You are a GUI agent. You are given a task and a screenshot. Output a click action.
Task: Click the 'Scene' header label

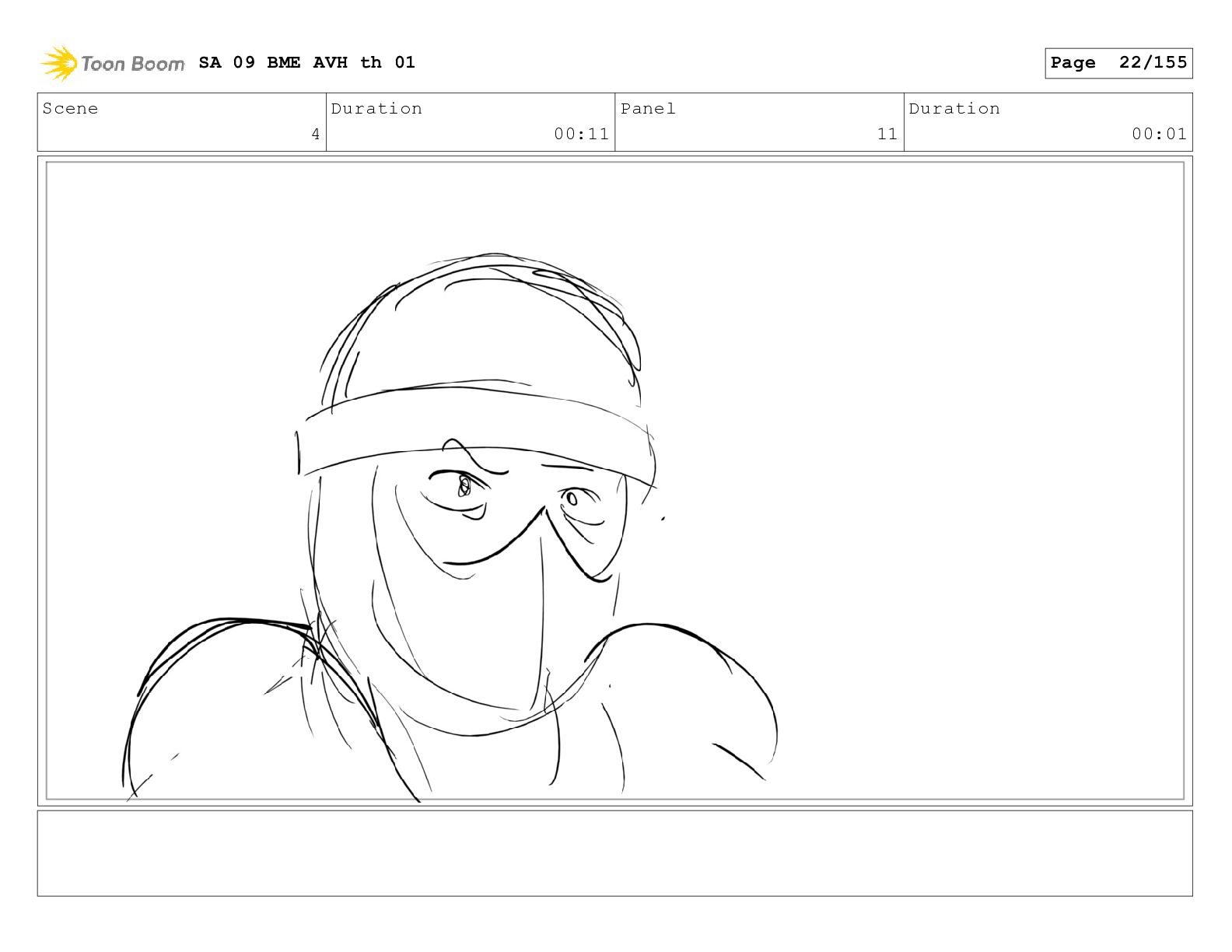(70, 109)
